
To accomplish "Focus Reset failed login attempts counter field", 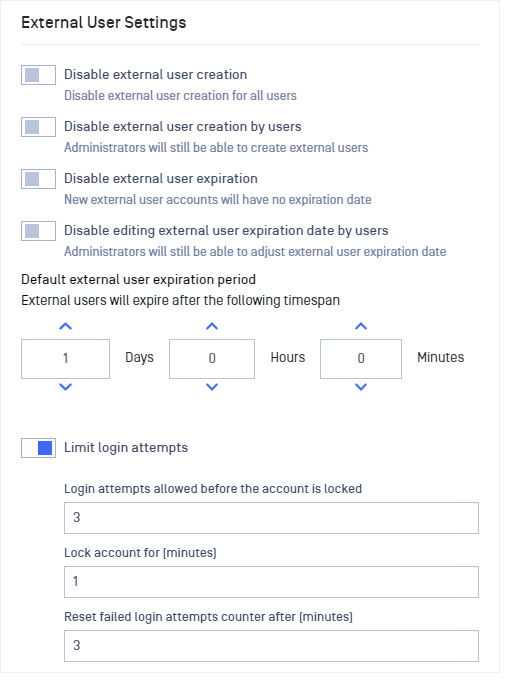I will click(271, 646).
